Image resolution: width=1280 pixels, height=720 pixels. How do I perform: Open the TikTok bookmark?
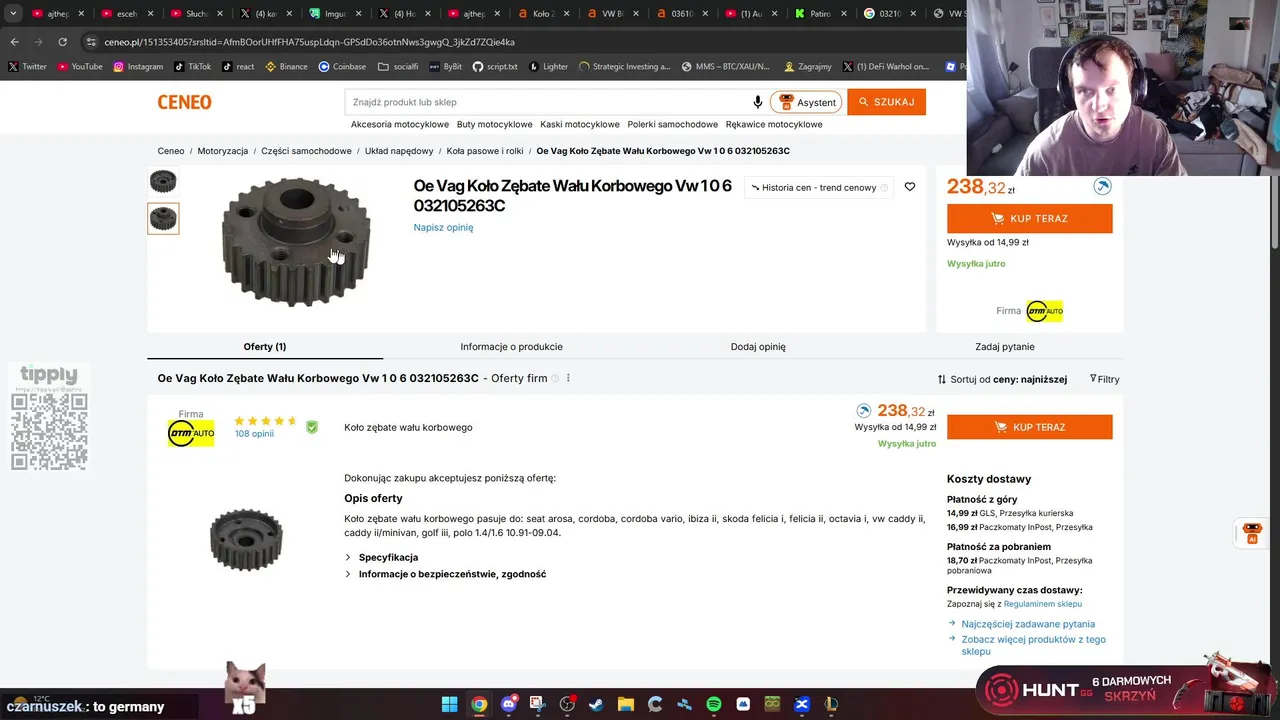tap(192, 67)
